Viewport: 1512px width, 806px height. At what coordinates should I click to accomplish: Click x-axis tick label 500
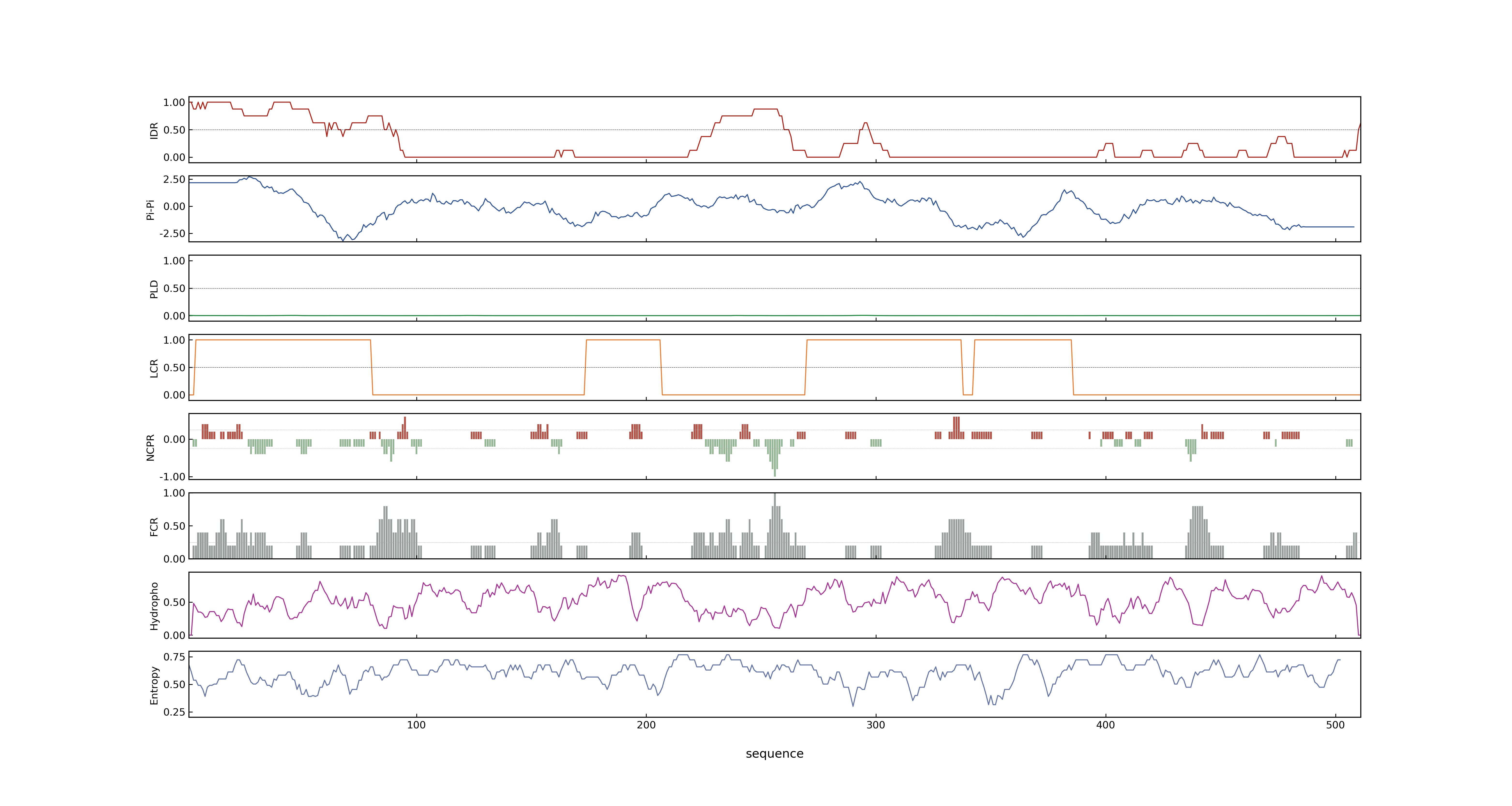pos(1335,725)
